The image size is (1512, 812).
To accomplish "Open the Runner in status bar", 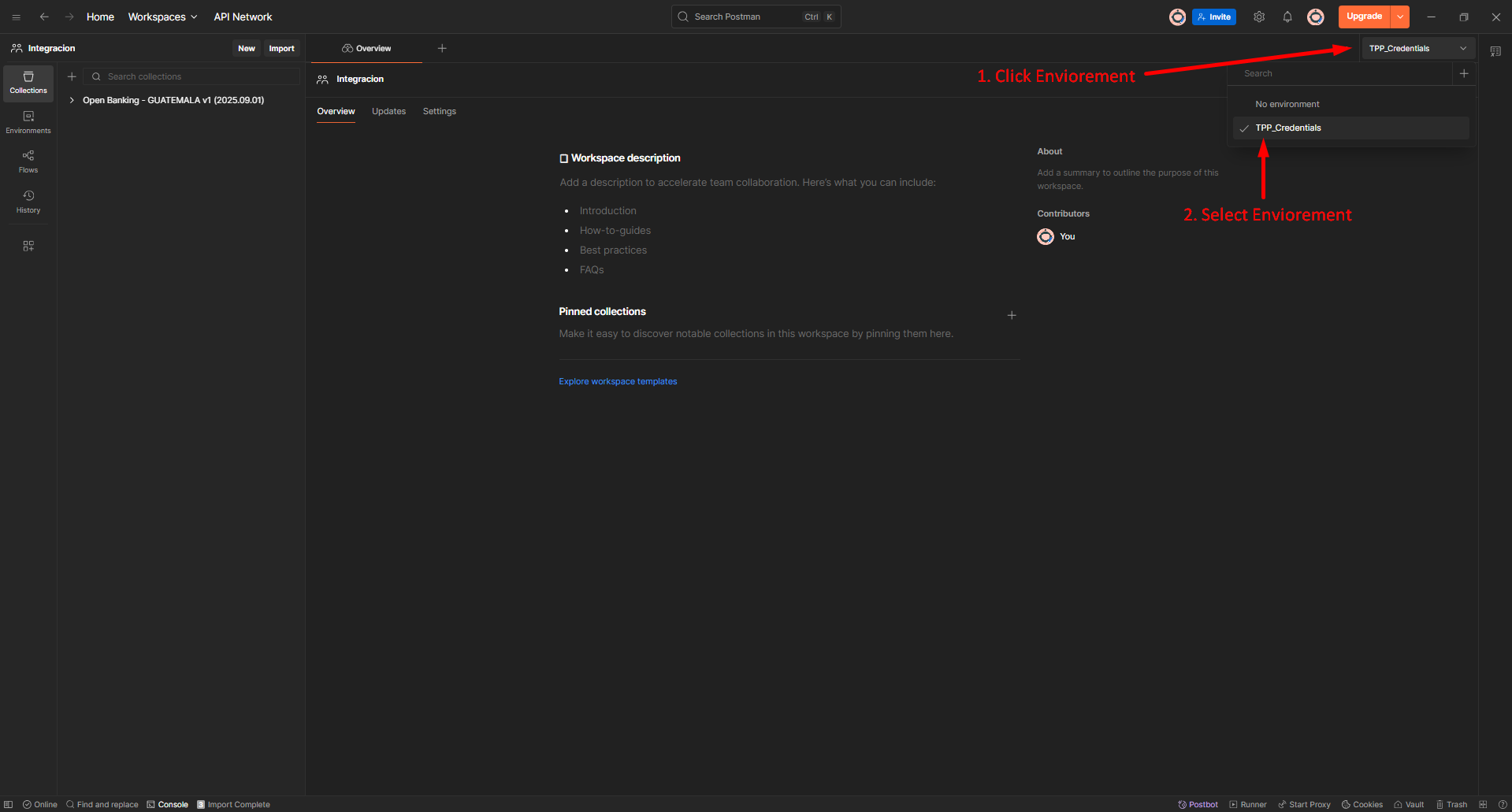I will [1248, 804].
